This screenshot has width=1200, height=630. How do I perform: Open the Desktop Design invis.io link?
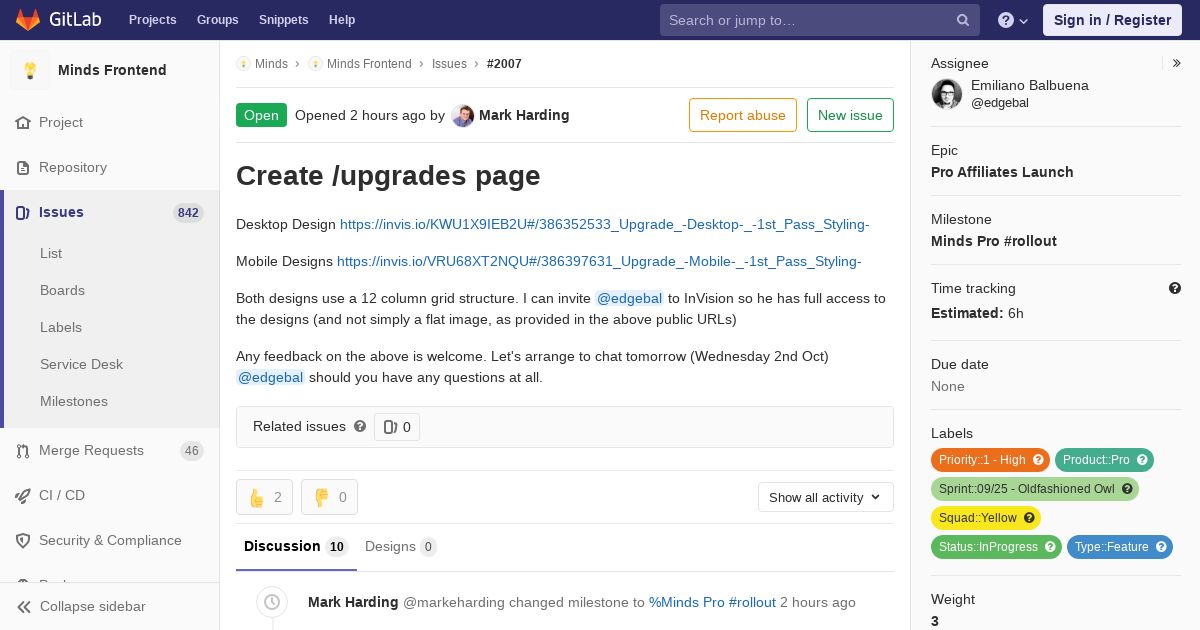605,224
